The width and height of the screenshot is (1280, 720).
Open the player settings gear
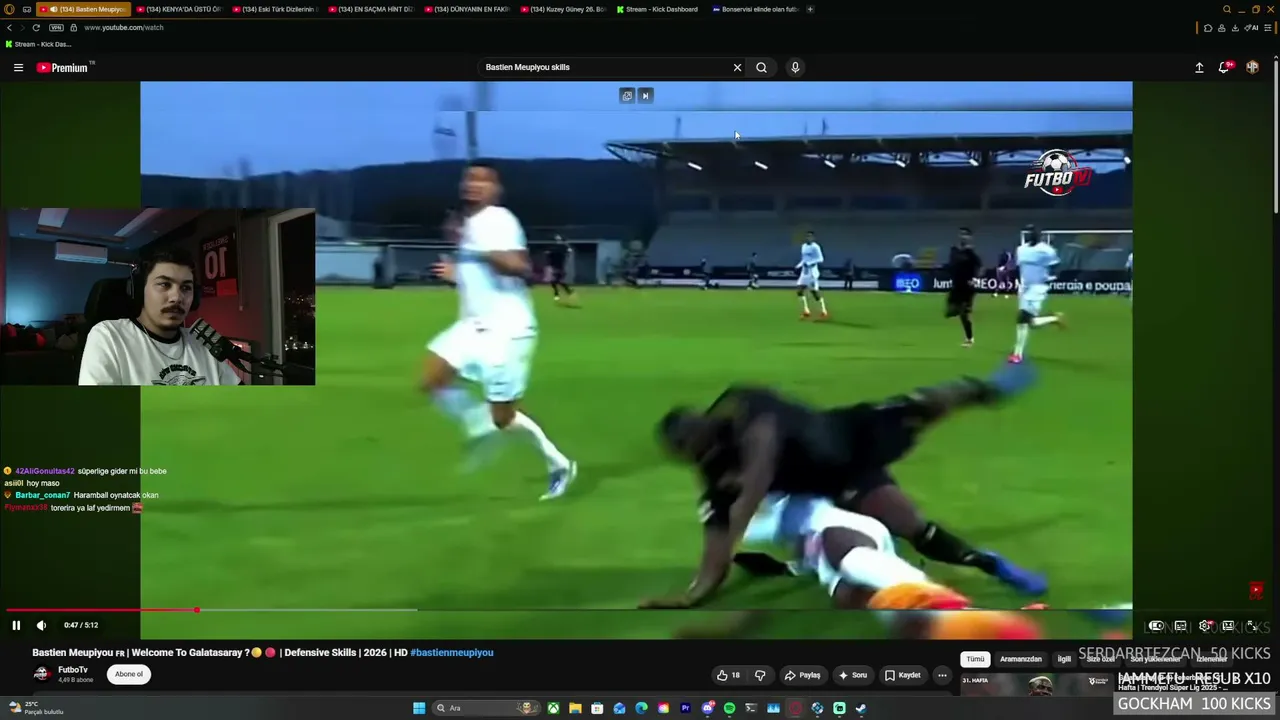tap(1205, 626)
